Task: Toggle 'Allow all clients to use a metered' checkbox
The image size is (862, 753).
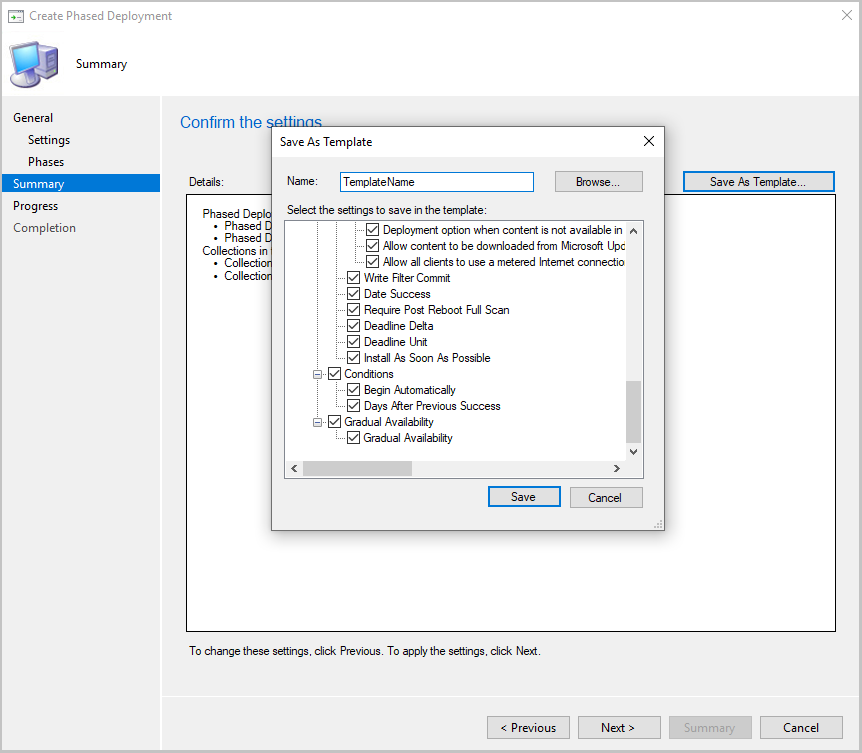Action: (x=373, y=262)
